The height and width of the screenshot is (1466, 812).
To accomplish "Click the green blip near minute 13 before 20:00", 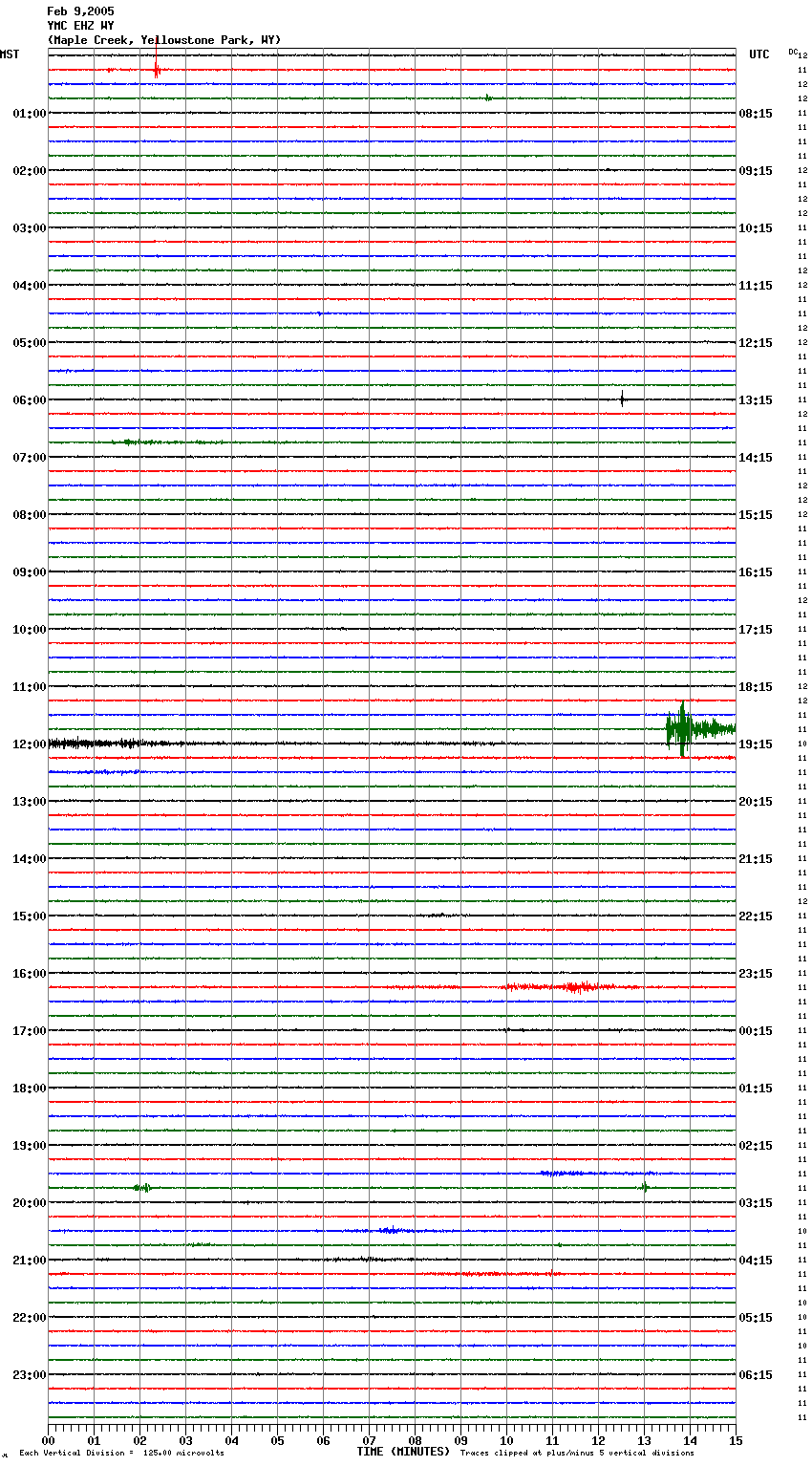I will pyautogui.click(x=645, y=1188).
